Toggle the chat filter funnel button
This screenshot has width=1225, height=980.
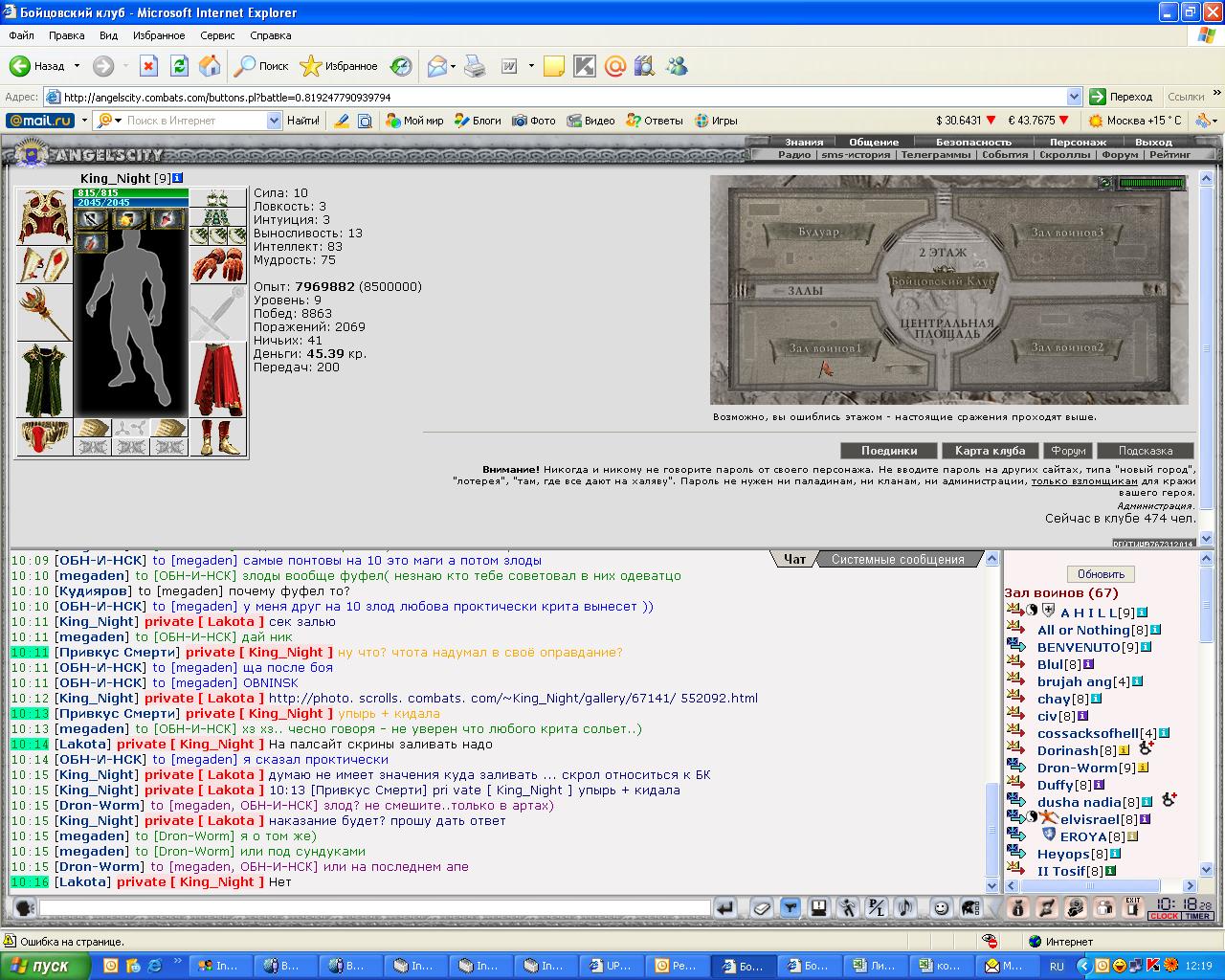coord(791,907)
